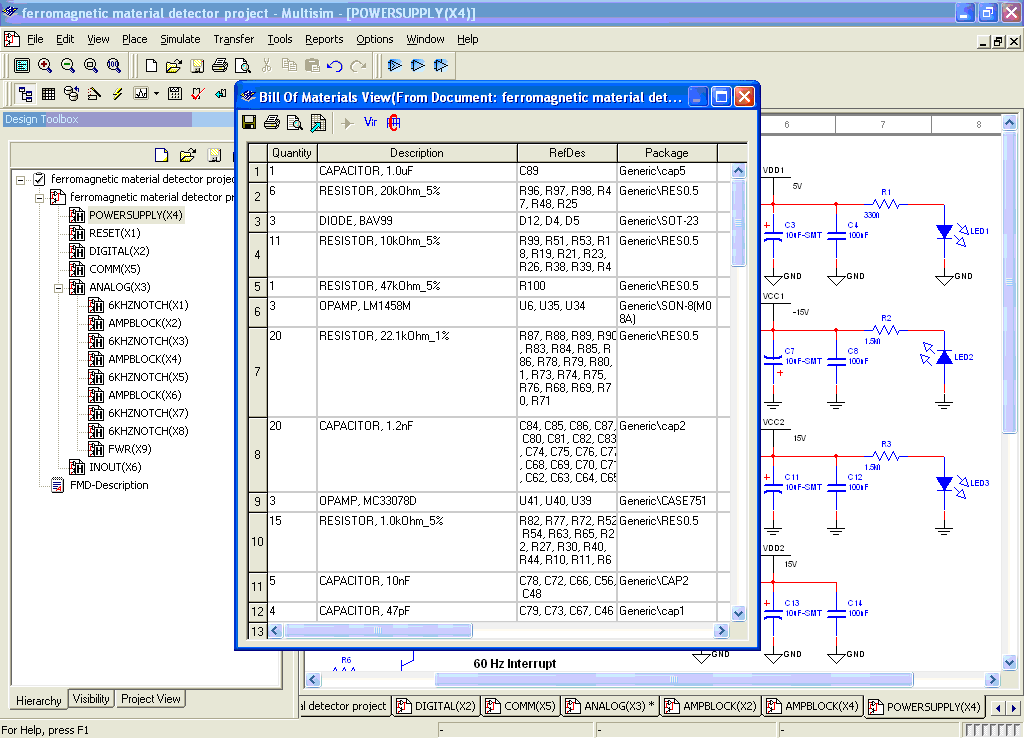Screen dimensions: 1024x738
Task: Toggle Design Toolbox hierarchy icon in toolbar
Action: 25,94
